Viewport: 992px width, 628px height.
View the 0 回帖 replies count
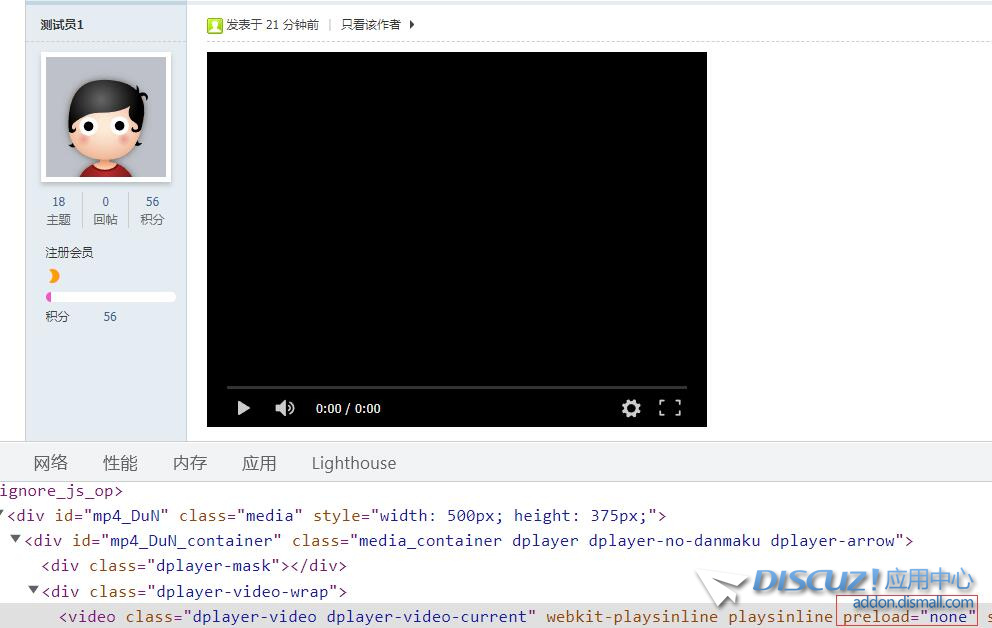coord(105,210)
